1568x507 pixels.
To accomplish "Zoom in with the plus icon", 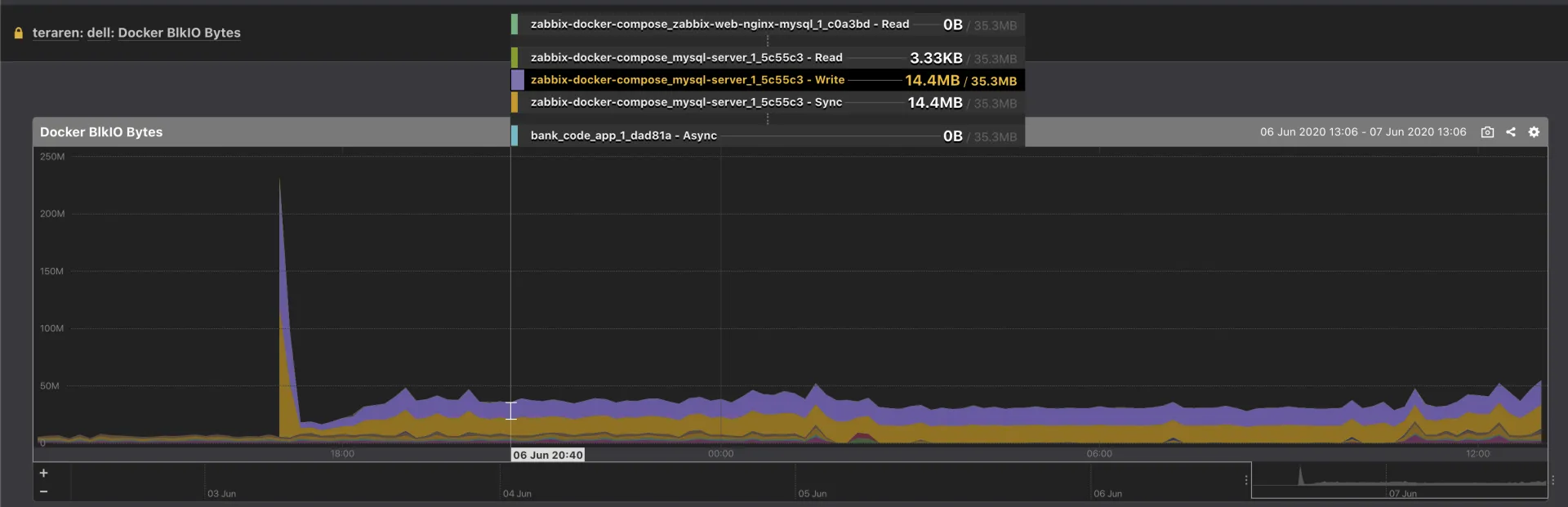I will coord(44,473).
